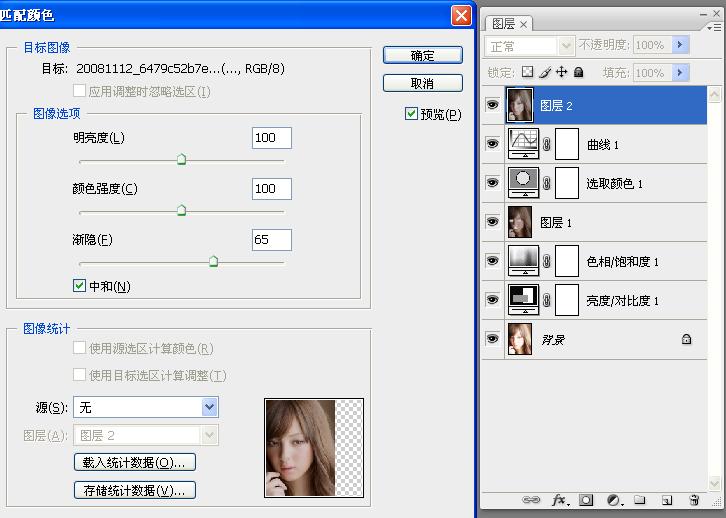726x518 pixels.
Task: Minimize the Layers panel with dash button
Action: coord(703,14)
